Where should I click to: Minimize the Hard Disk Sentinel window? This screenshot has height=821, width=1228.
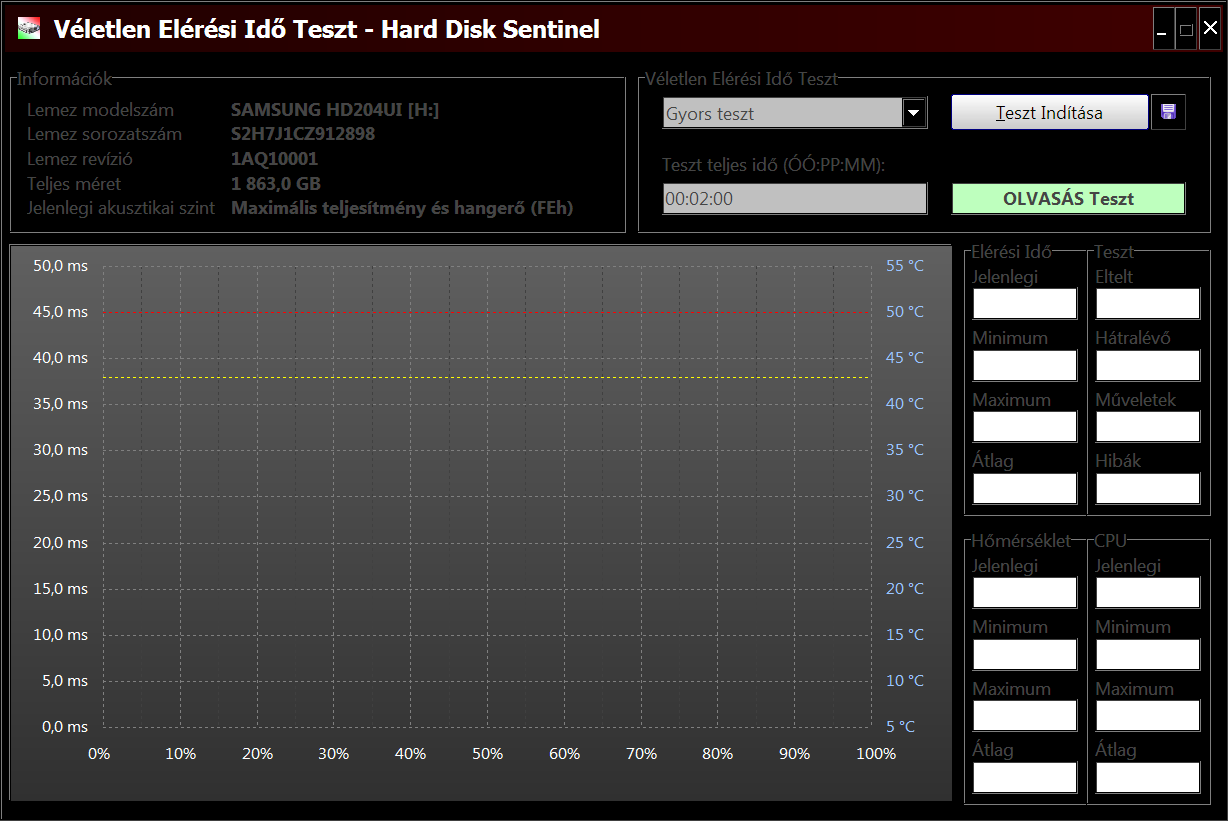[1162, 29]
